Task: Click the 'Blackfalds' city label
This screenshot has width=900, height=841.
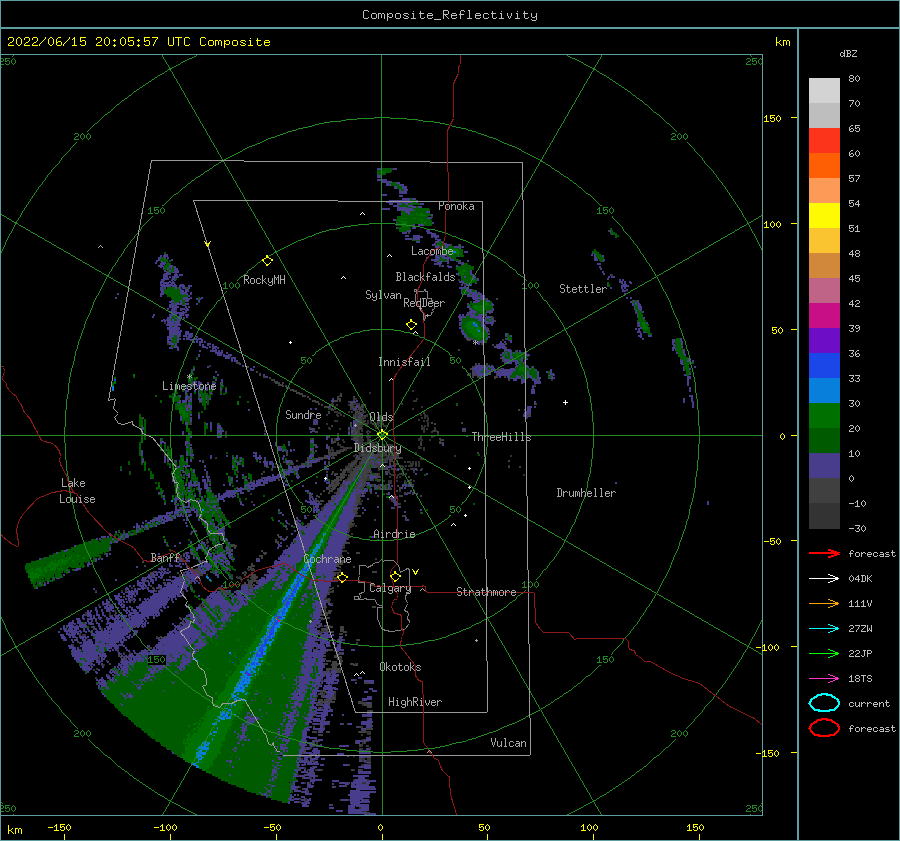Action: click(425, 277)
